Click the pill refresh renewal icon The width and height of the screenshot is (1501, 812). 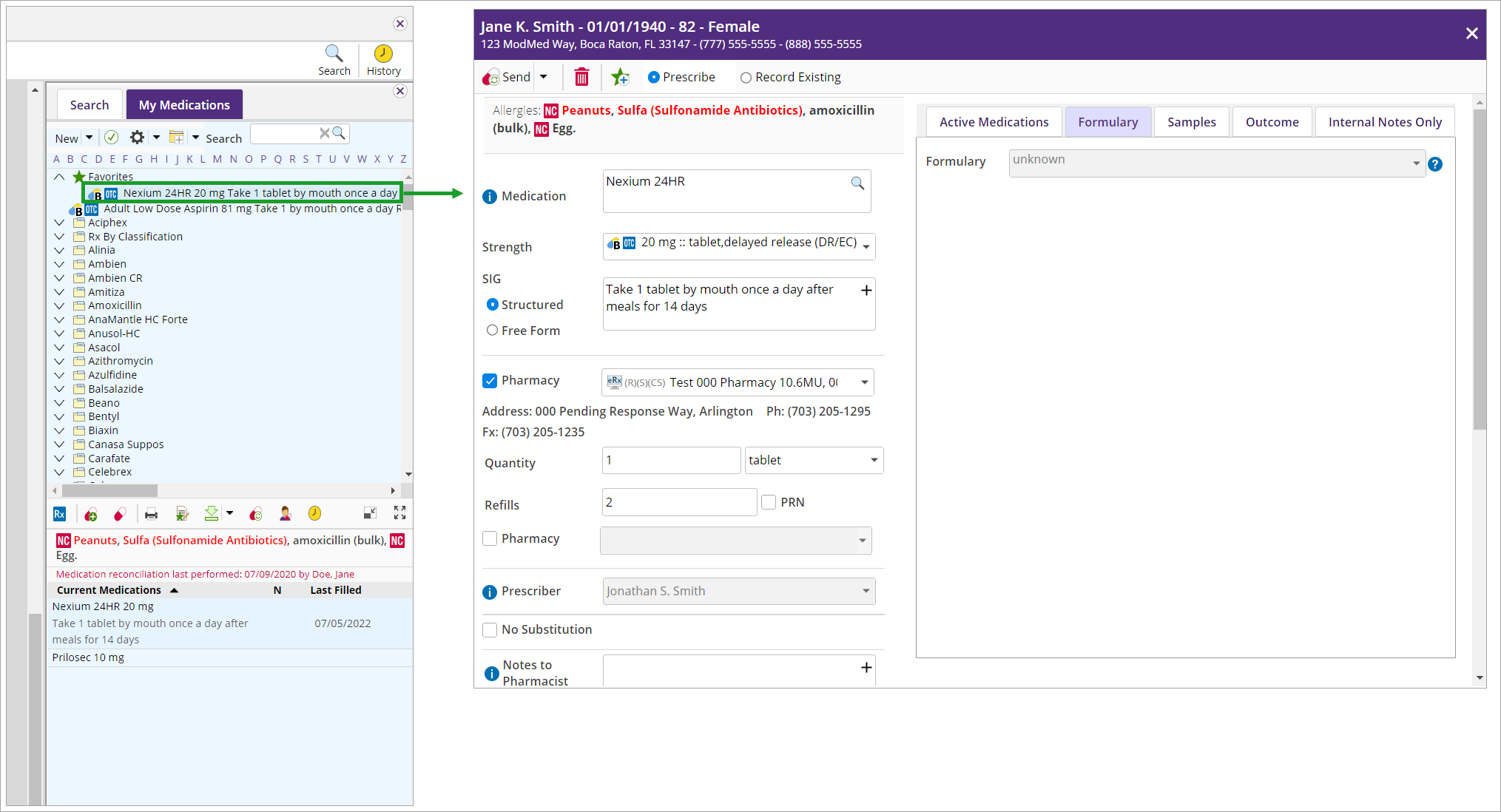pos(256,514)
